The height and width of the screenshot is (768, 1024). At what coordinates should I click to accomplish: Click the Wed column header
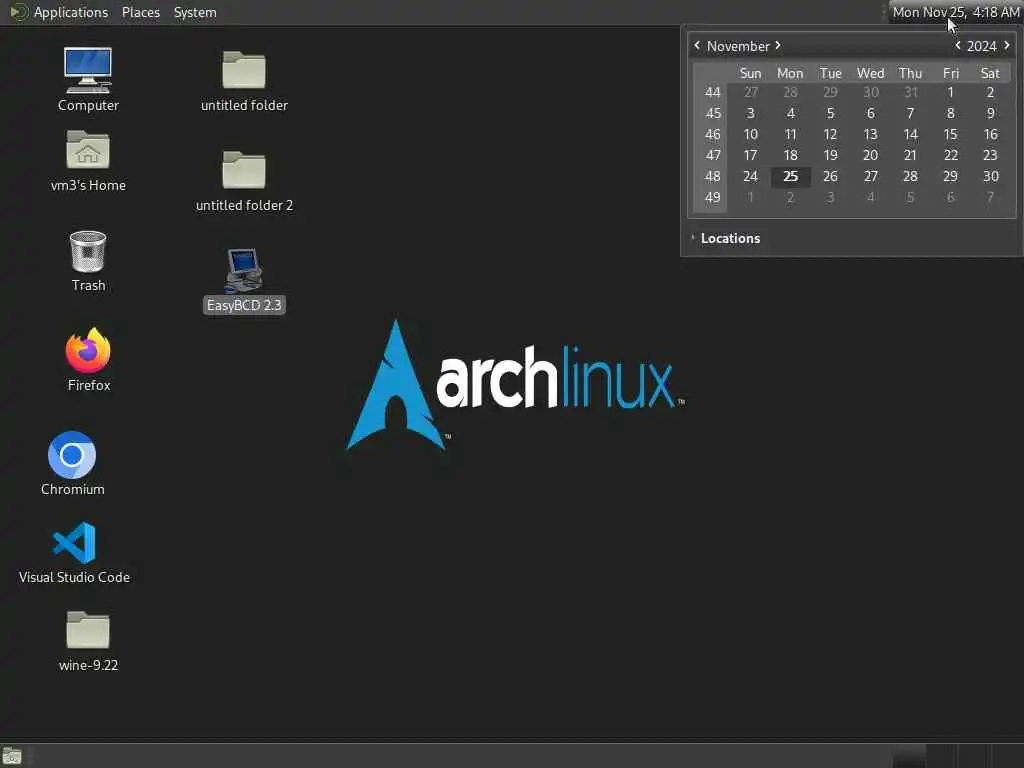click(x=870, y=73)
